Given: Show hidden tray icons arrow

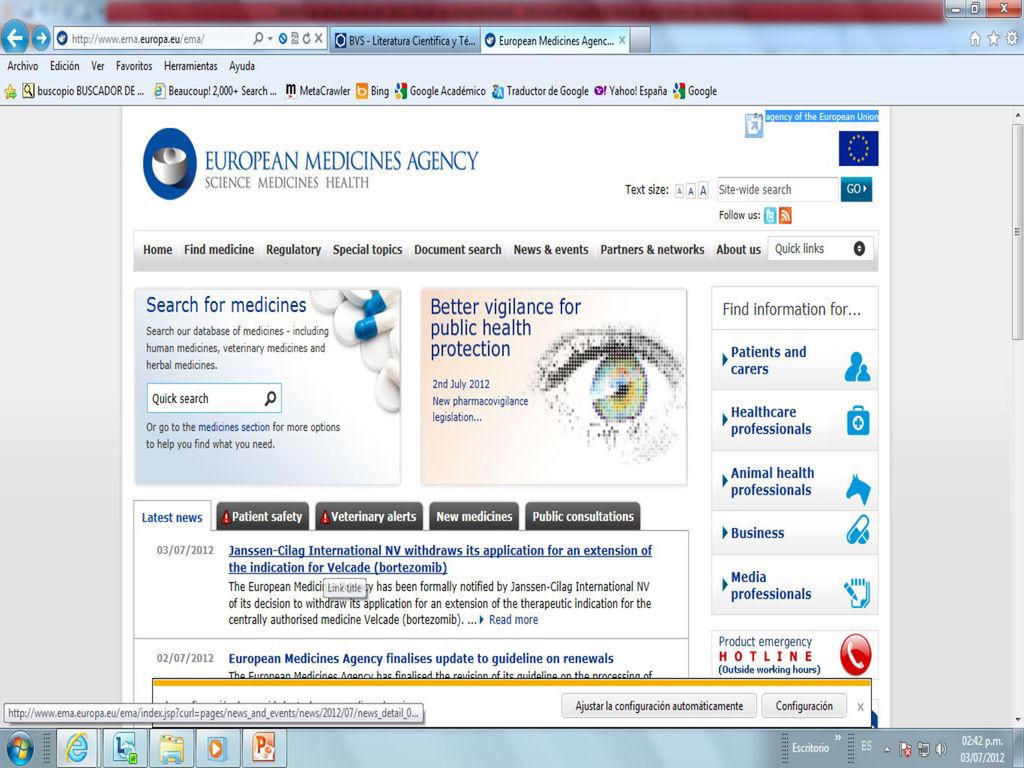Looking at the screenshot, I should pyautogui.click(x=887, y=748).
